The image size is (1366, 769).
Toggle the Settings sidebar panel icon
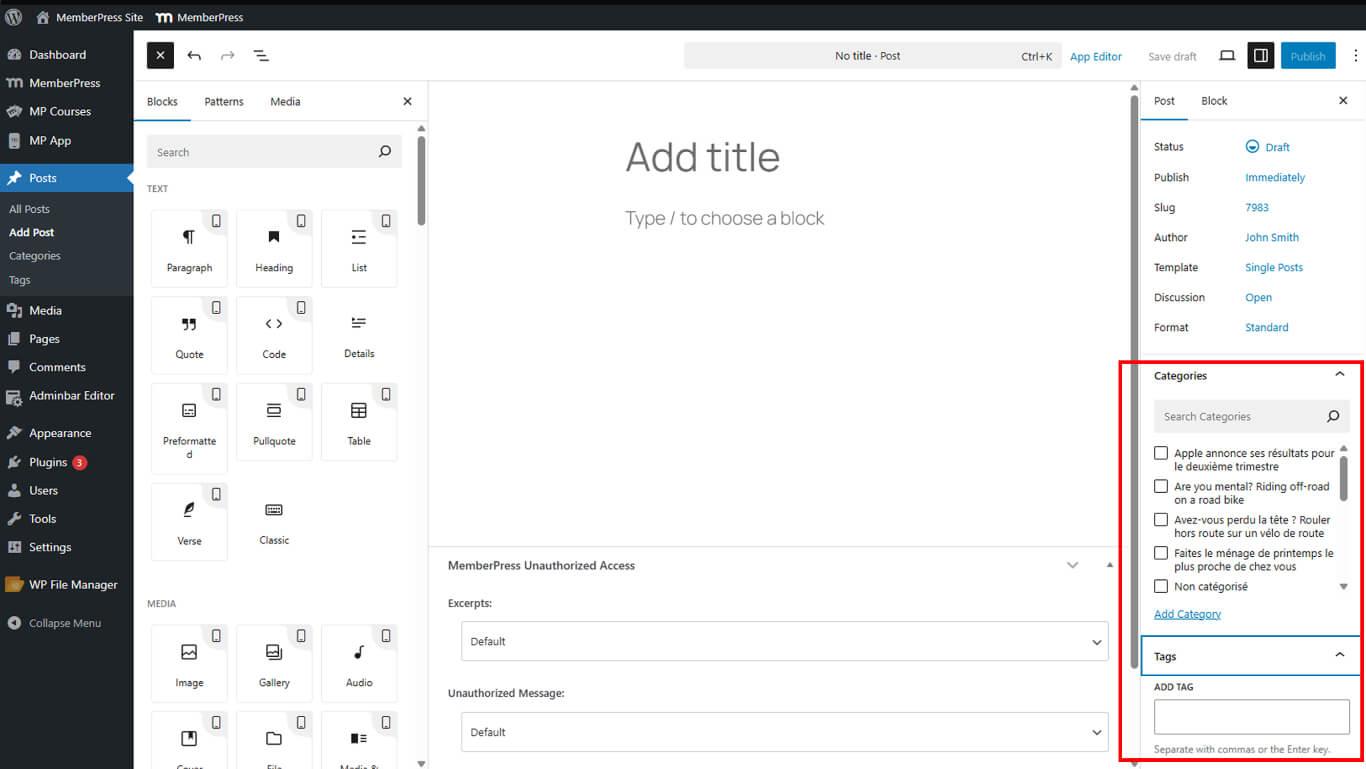[1260, 56]
